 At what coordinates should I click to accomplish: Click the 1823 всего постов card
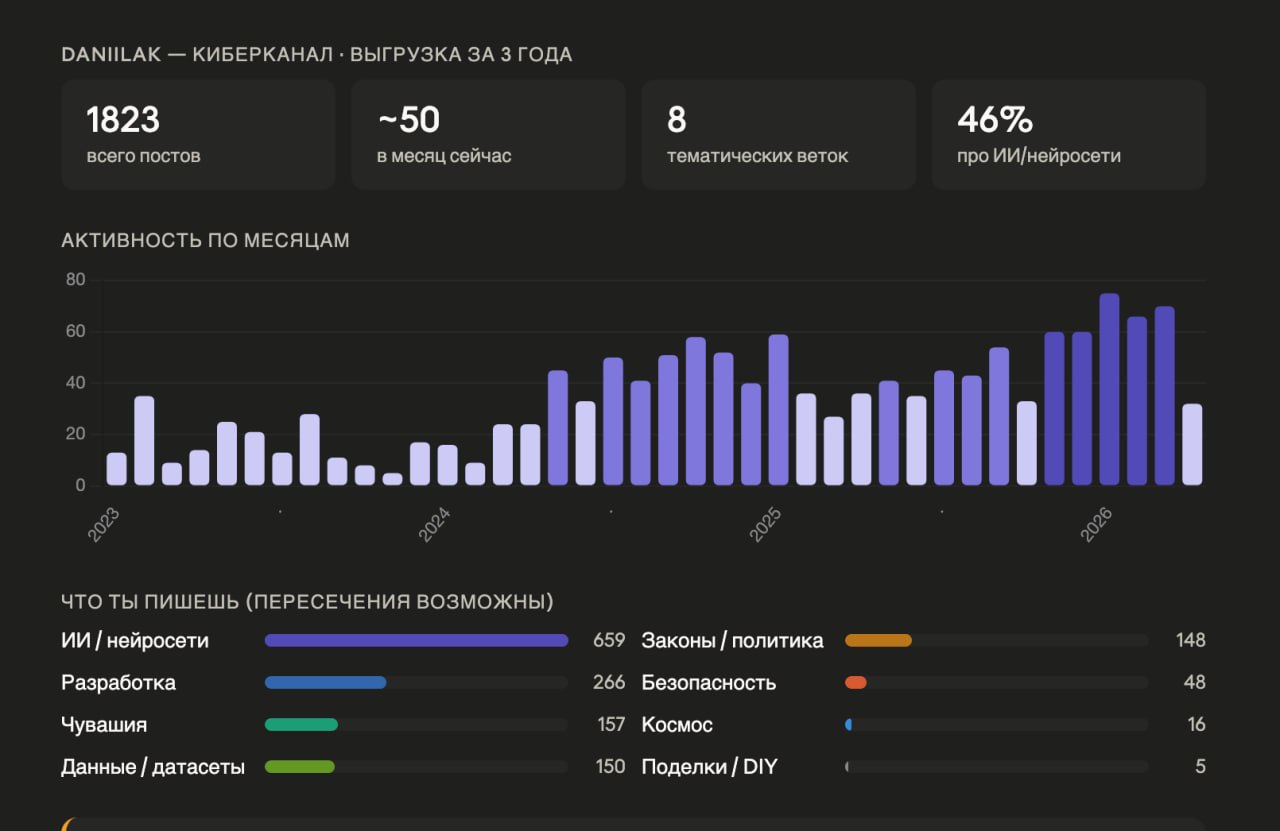tap(198, 135)
